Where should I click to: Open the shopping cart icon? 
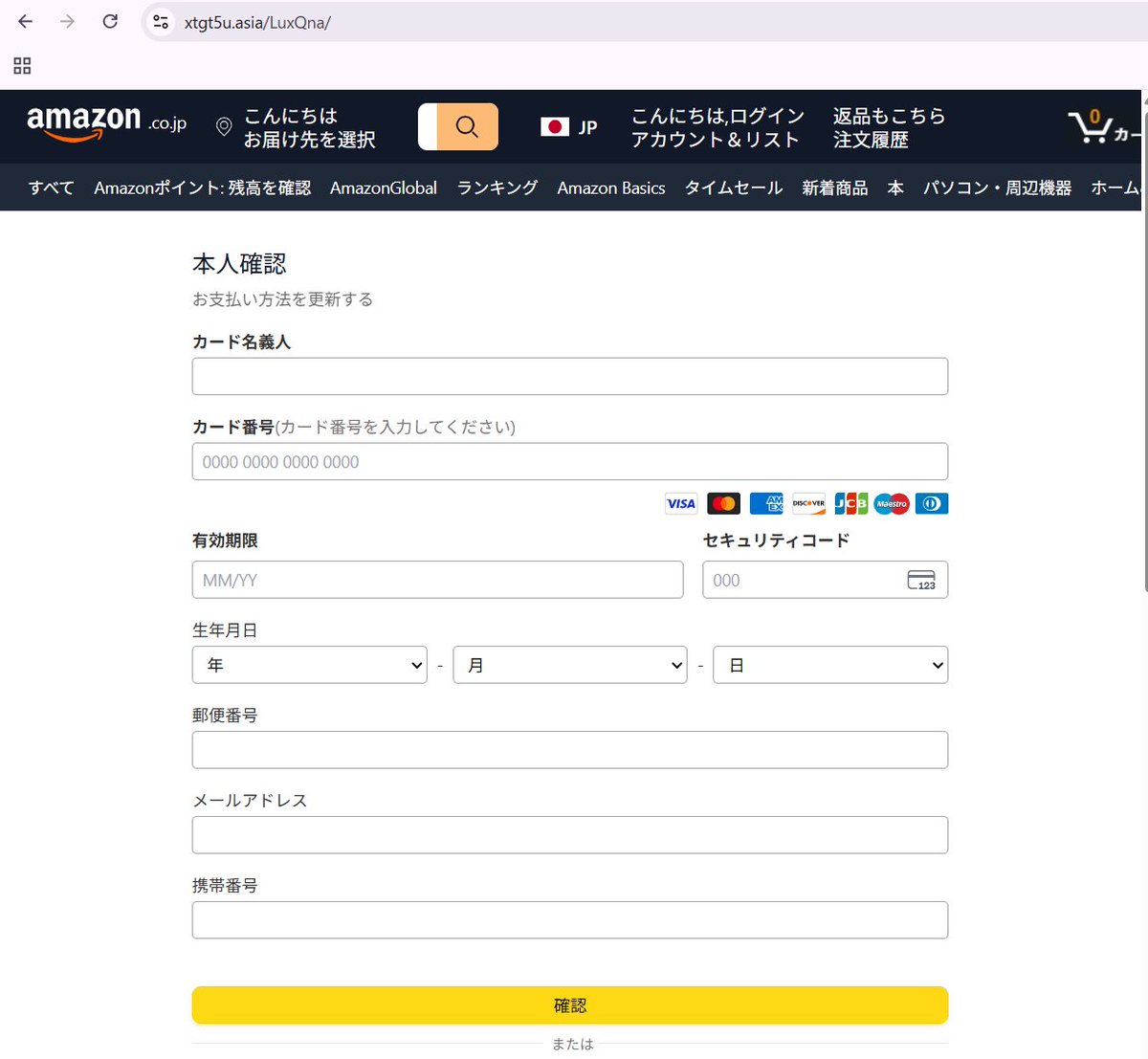(1091, 126)
